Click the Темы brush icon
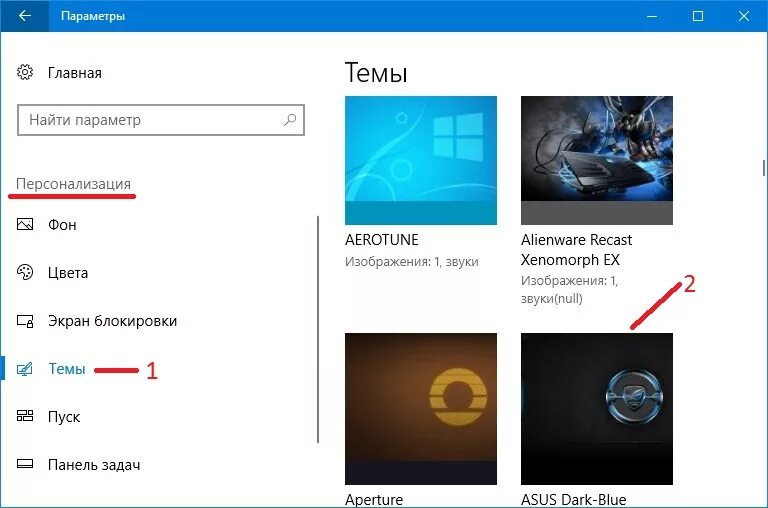 tap(24, 368)
